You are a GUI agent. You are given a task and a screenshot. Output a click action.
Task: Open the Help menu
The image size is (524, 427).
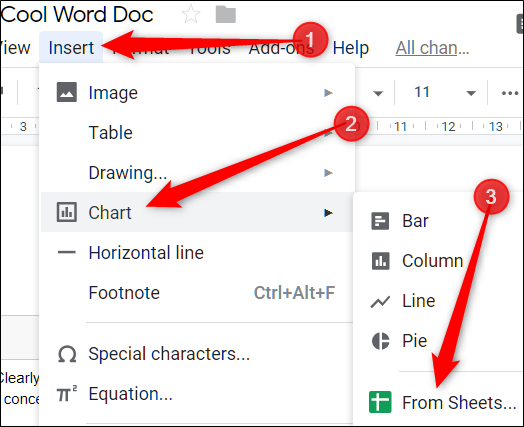(351, 48)
